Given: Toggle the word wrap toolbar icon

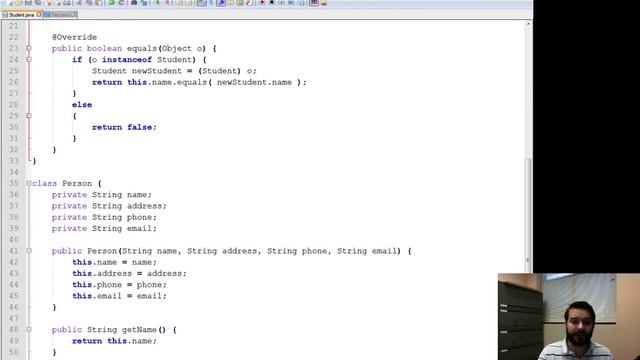Looking at the screenshot, I should tap(202, 3).
